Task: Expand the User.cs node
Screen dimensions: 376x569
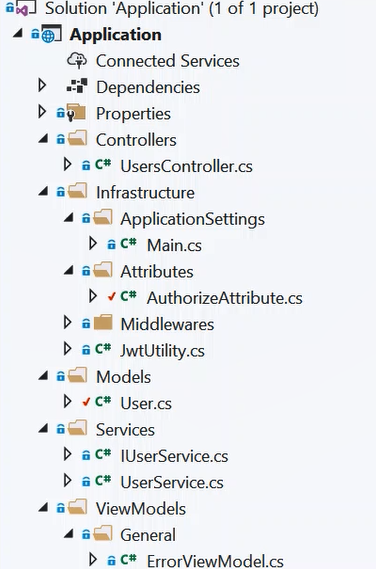Action: 68,401
